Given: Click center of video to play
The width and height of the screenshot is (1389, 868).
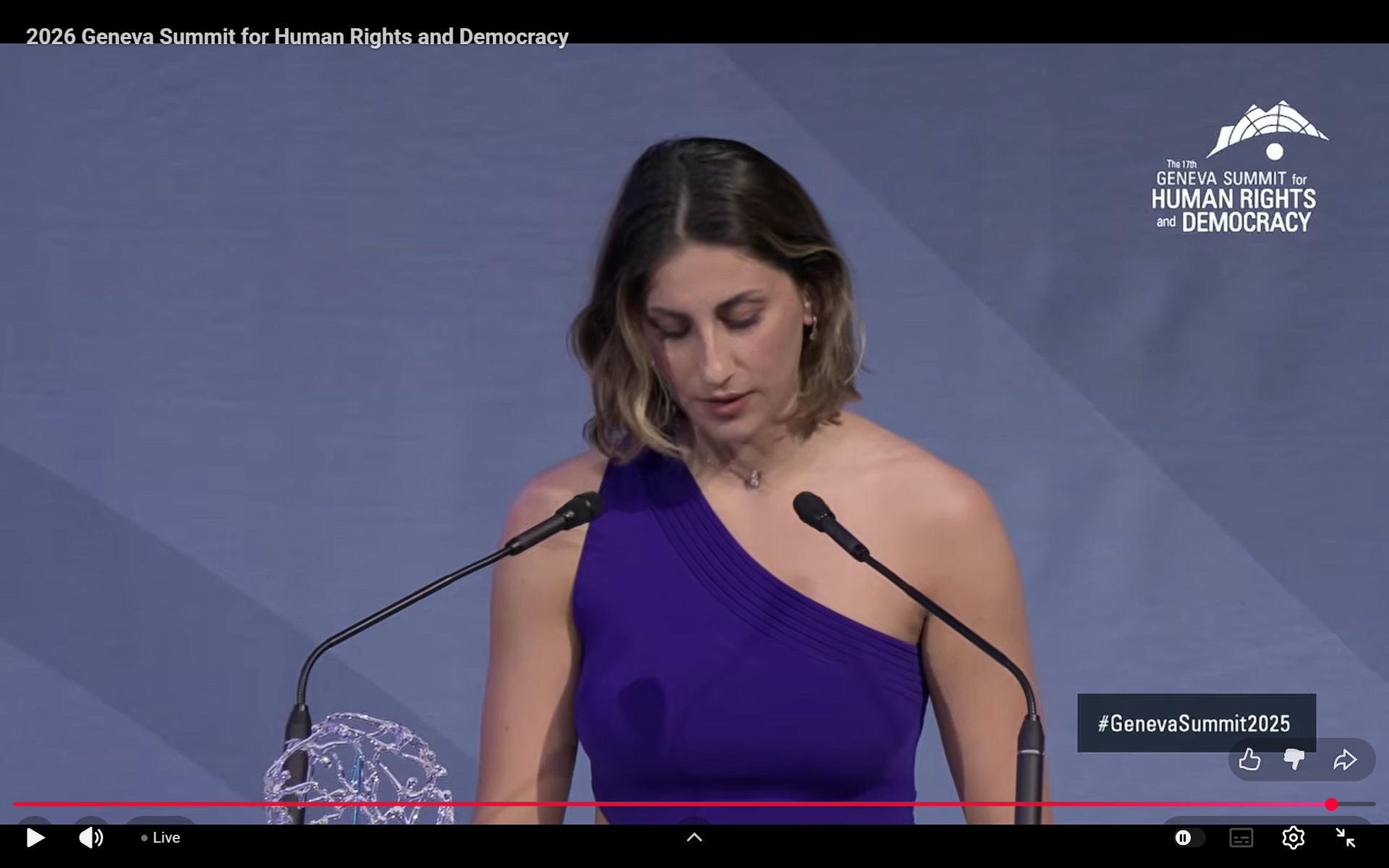Looking at the screenshot, I should [694, 434].
